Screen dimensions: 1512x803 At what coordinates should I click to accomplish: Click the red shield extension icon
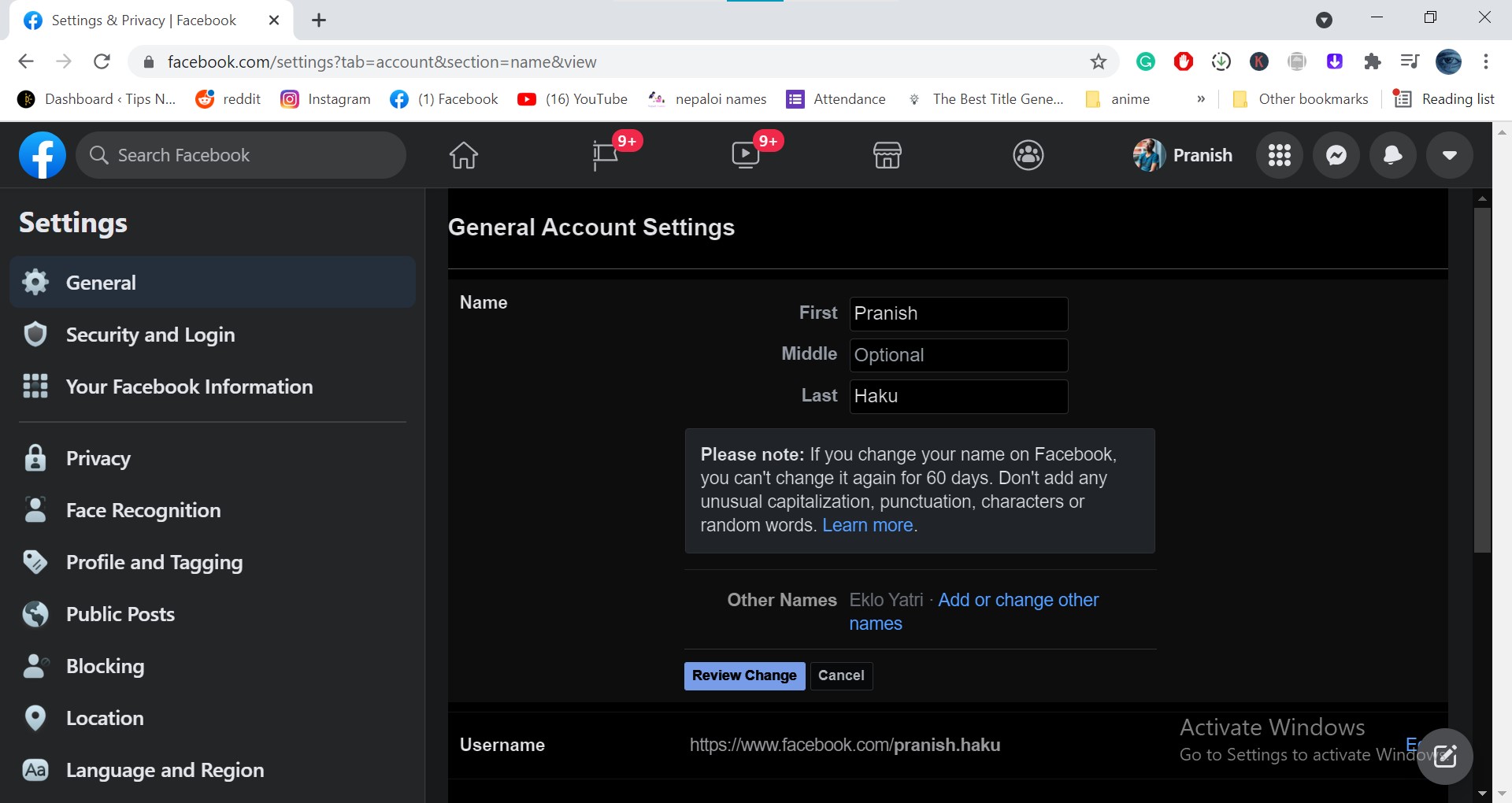point(1184,61)
